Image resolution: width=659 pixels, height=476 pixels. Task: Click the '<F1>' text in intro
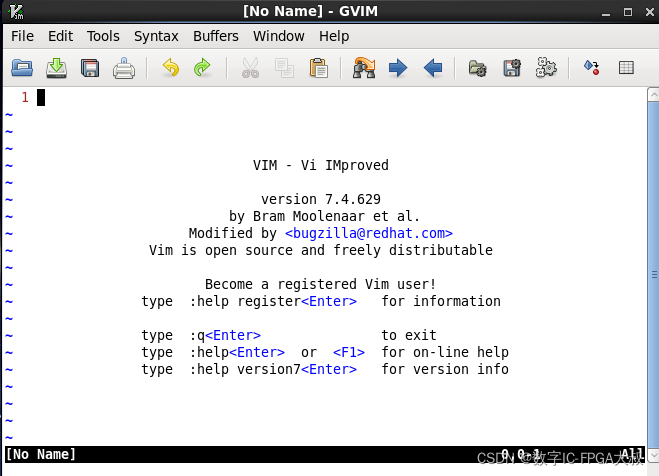tap(349, 352)
